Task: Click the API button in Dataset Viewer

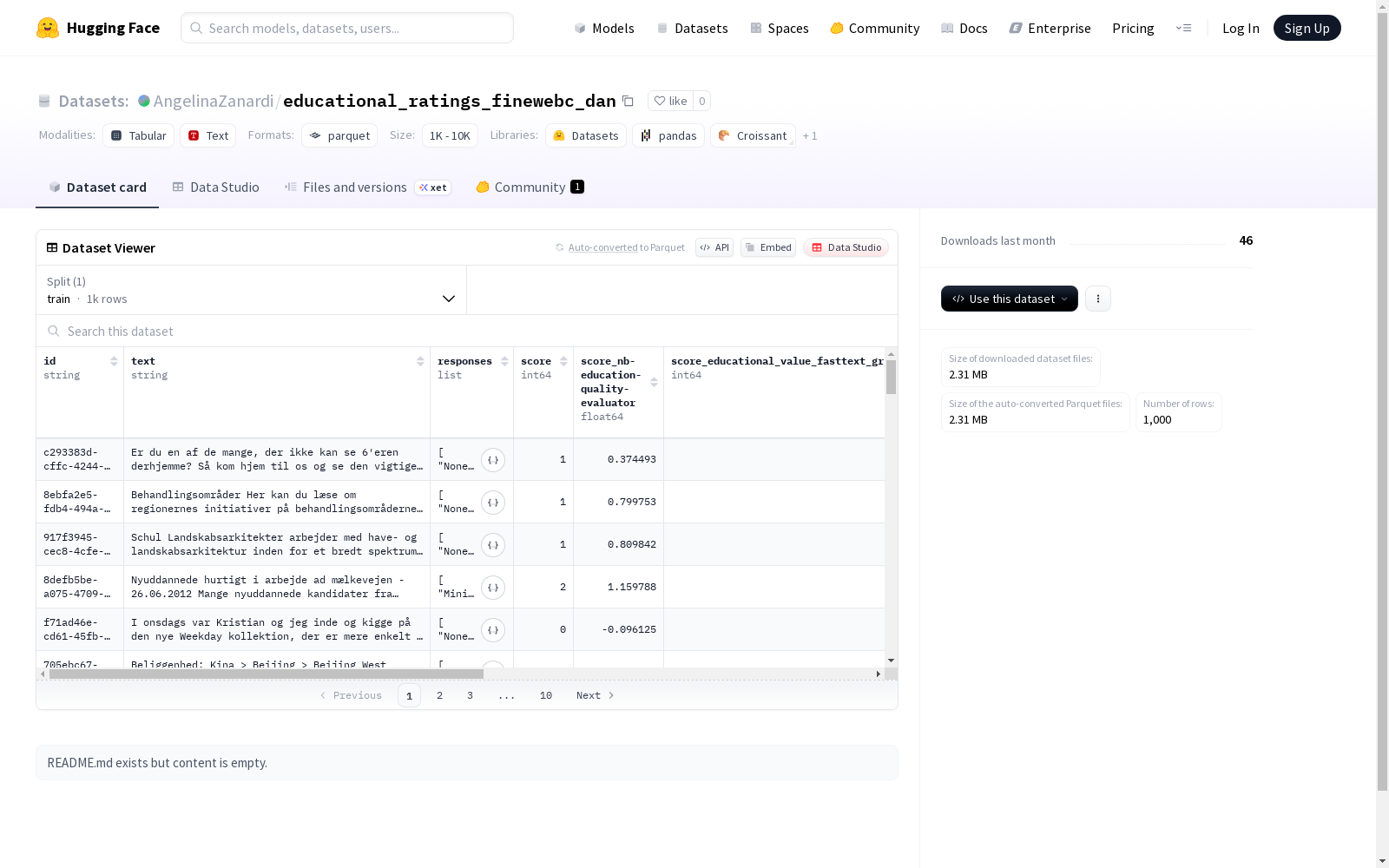Action: [714, 247]
